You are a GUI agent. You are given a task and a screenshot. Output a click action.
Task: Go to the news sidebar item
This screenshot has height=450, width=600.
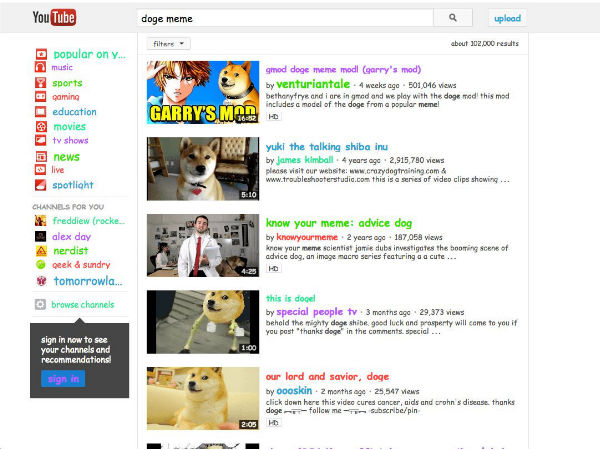pyautogui.click(x=66, y=157)
